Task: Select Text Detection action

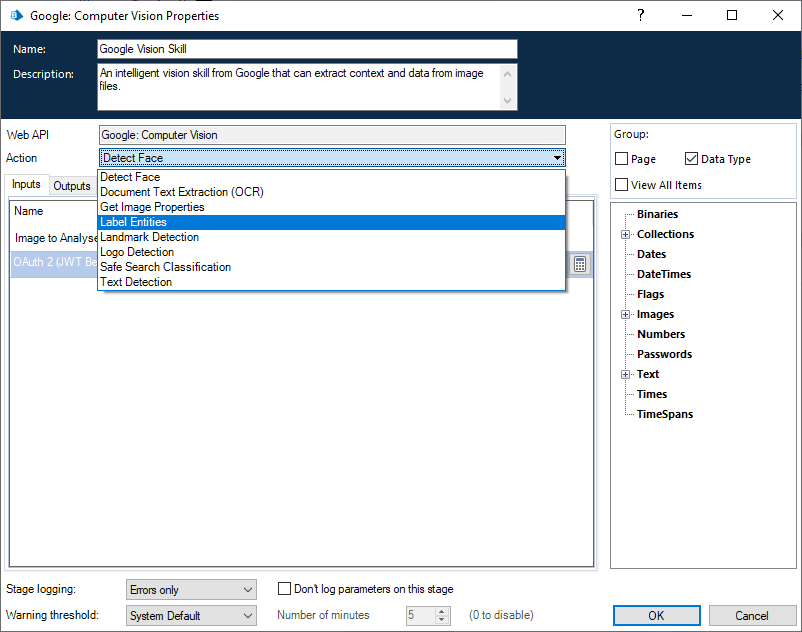Action: (331, 282)
